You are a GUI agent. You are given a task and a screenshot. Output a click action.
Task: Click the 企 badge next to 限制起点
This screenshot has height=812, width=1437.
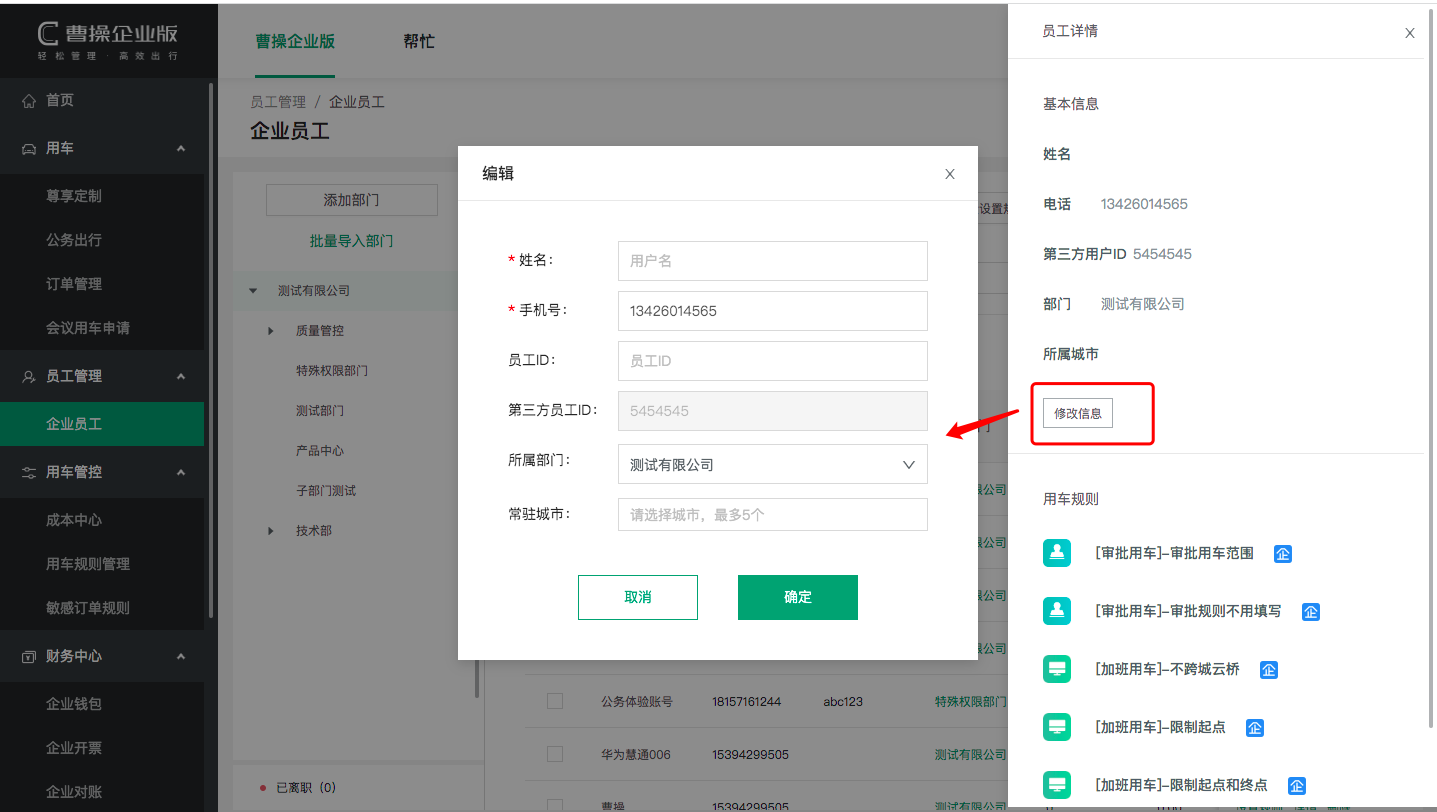coord(1254,728)
